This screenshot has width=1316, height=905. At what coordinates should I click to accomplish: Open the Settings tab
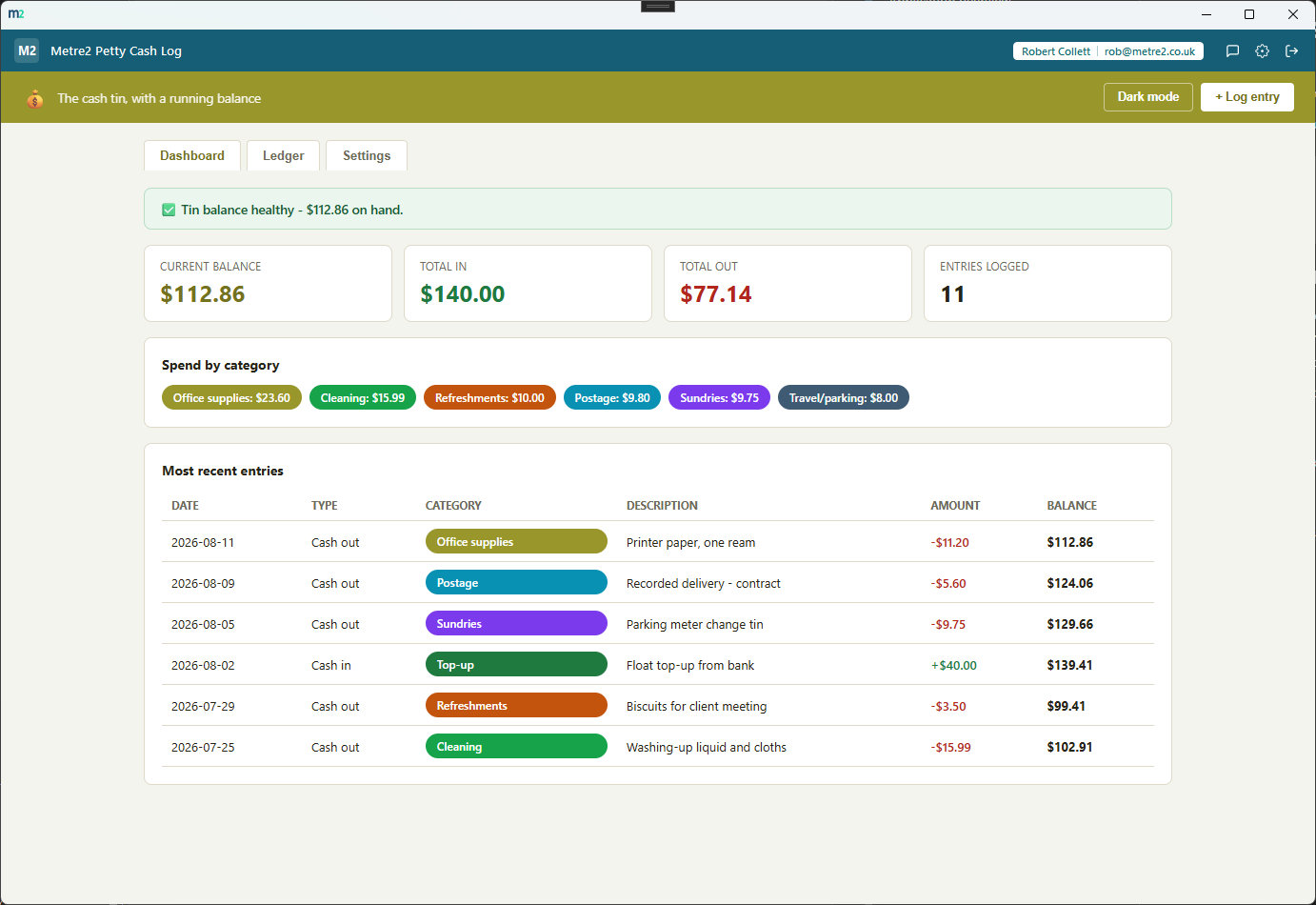pos(367,155)
